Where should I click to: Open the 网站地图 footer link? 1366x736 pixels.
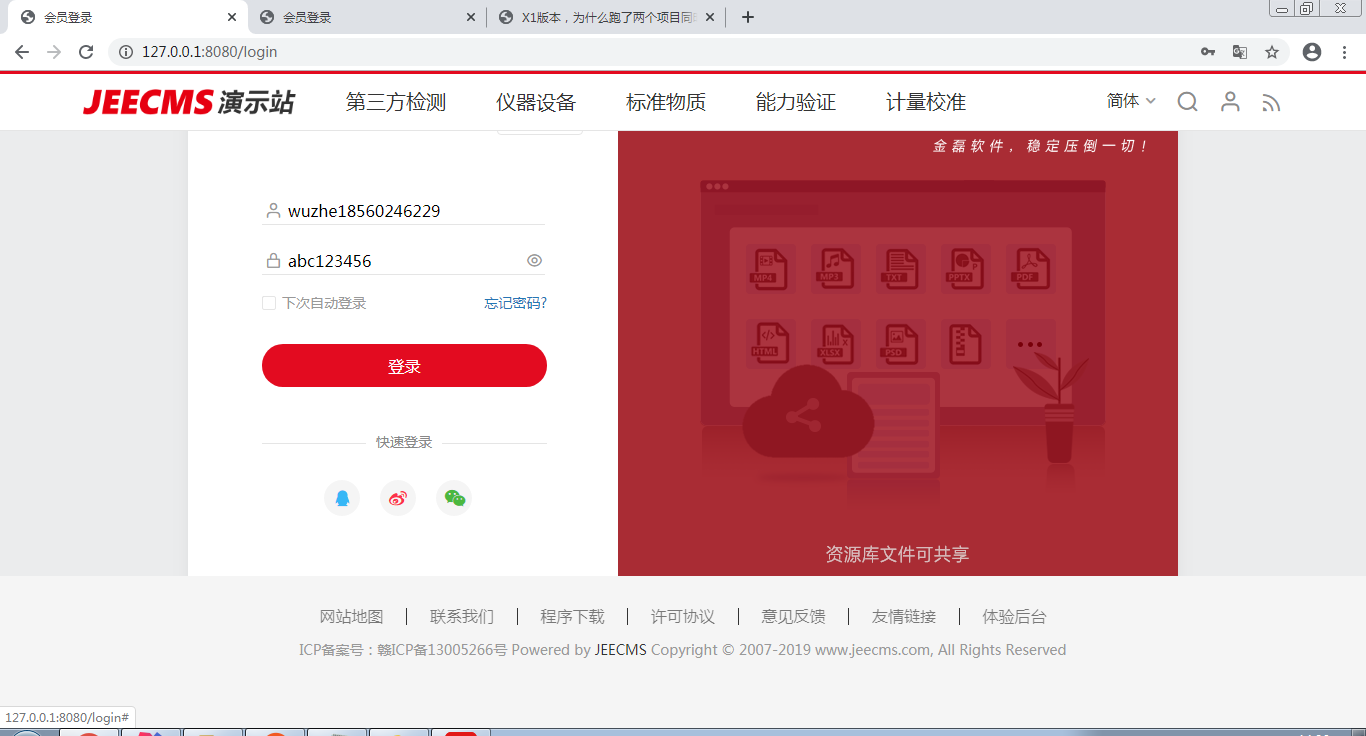[x=351, y=617]
